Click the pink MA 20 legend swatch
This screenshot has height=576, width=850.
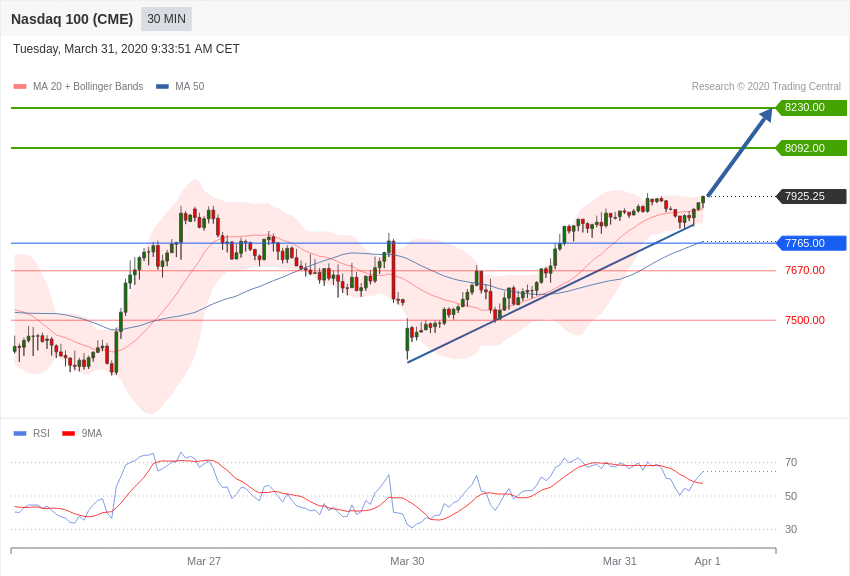[20, 87]
